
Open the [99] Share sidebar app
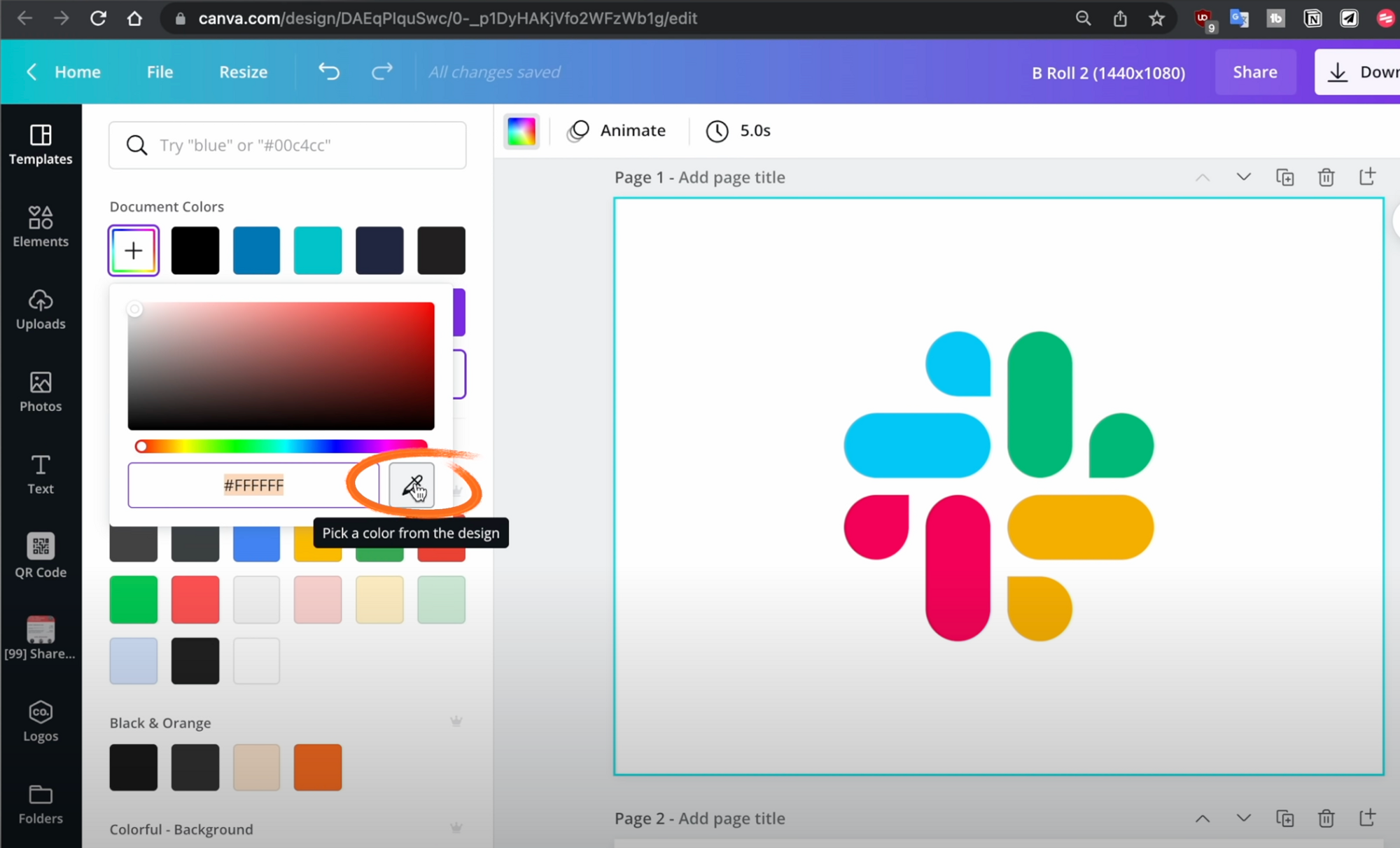pyautogui.click(x=41, y=639)
